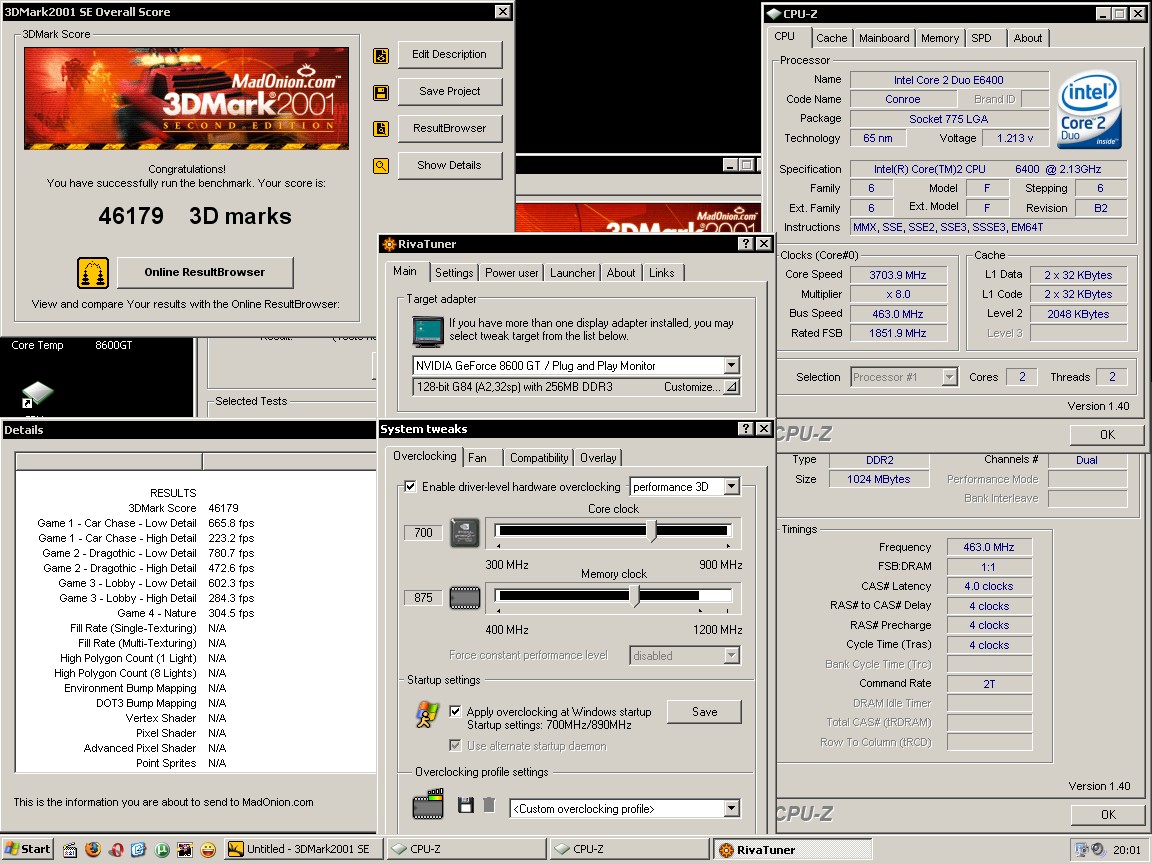Click the floppy icon beside Save Project
The height and width of the screenshot is (864, 1152).
click(x=381, y=93)
